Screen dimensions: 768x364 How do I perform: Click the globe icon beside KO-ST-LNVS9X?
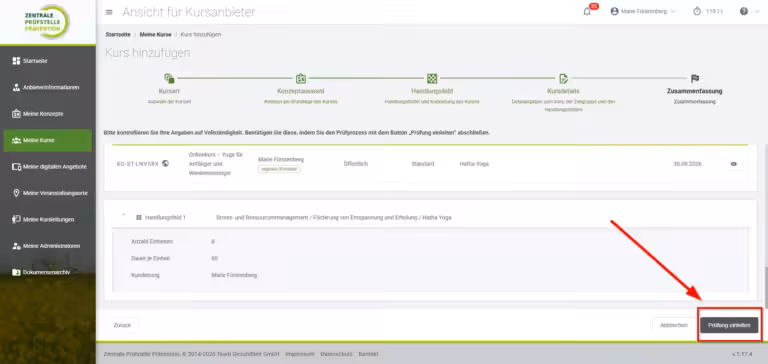coord(166,164)
